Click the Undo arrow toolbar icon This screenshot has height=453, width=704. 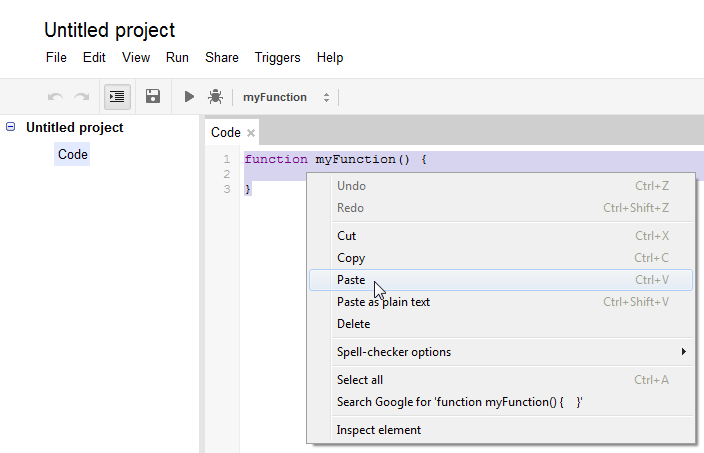(55, 97)
